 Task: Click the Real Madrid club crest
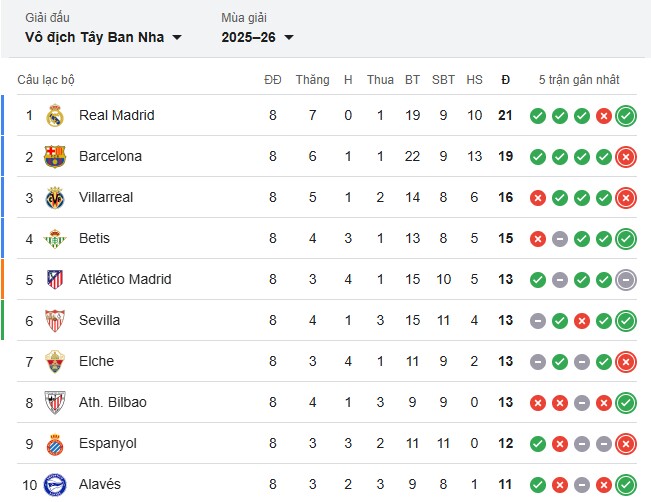55,116
